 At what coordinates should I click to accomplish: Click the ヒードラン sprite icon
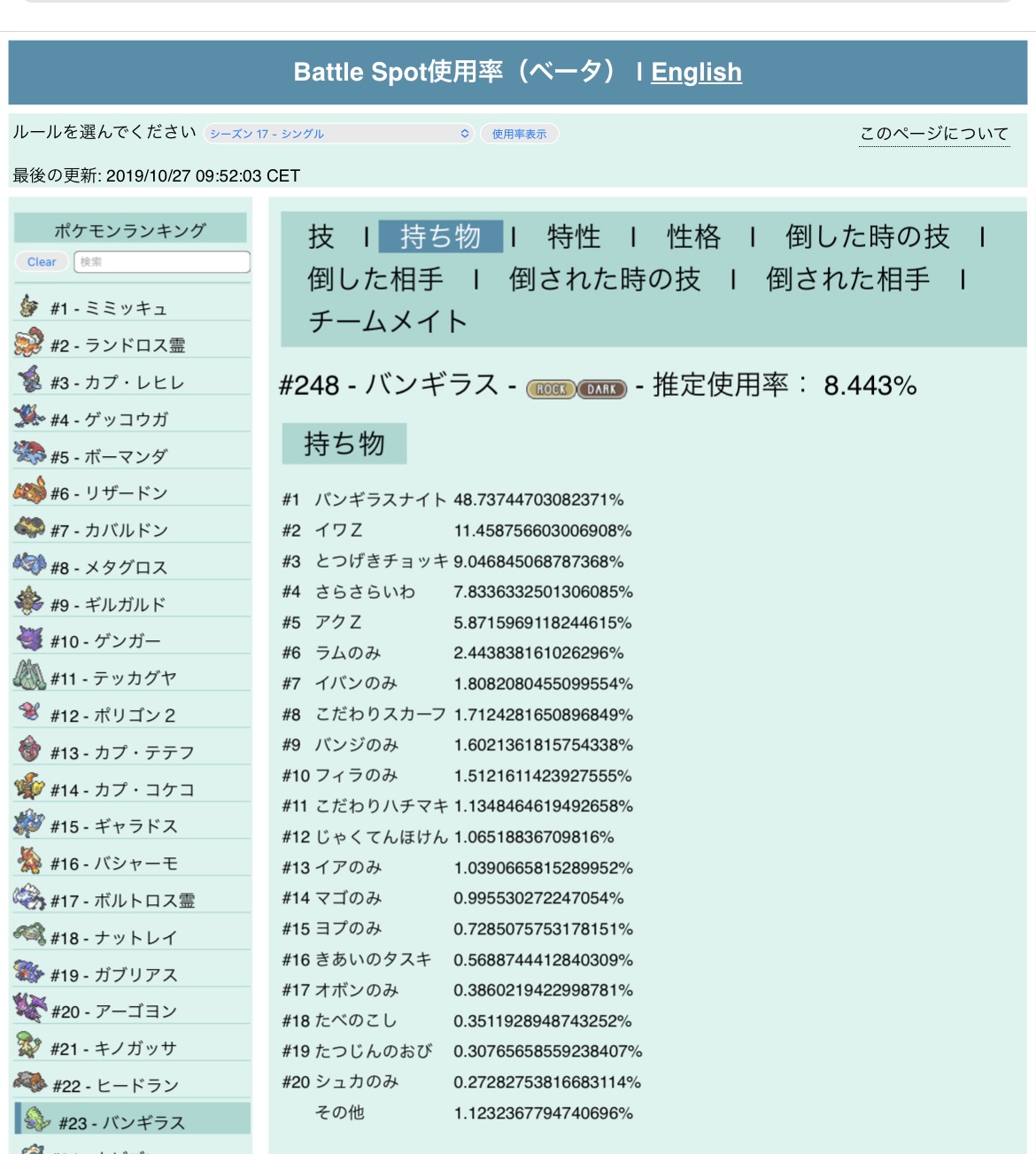pyautogui.click(x=30, y=1082)
